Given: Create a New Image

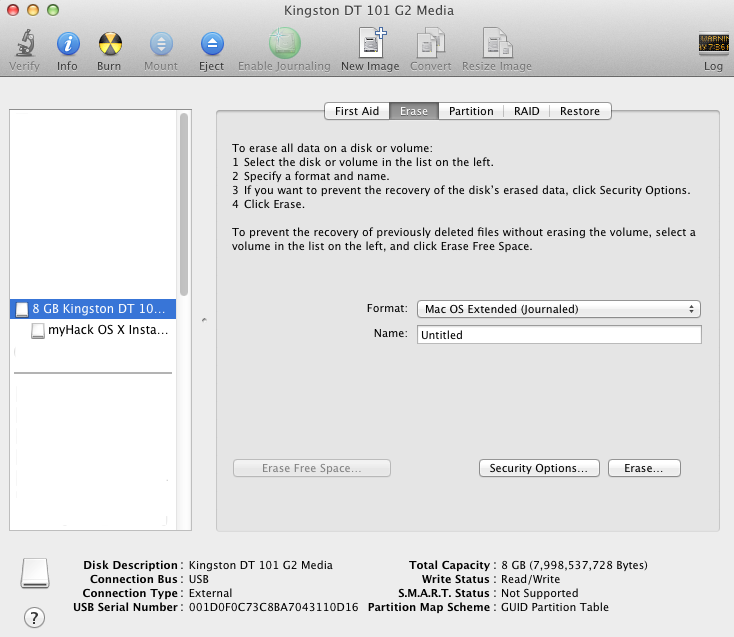Looking at the screenshot, I should (x=372, y=43).
